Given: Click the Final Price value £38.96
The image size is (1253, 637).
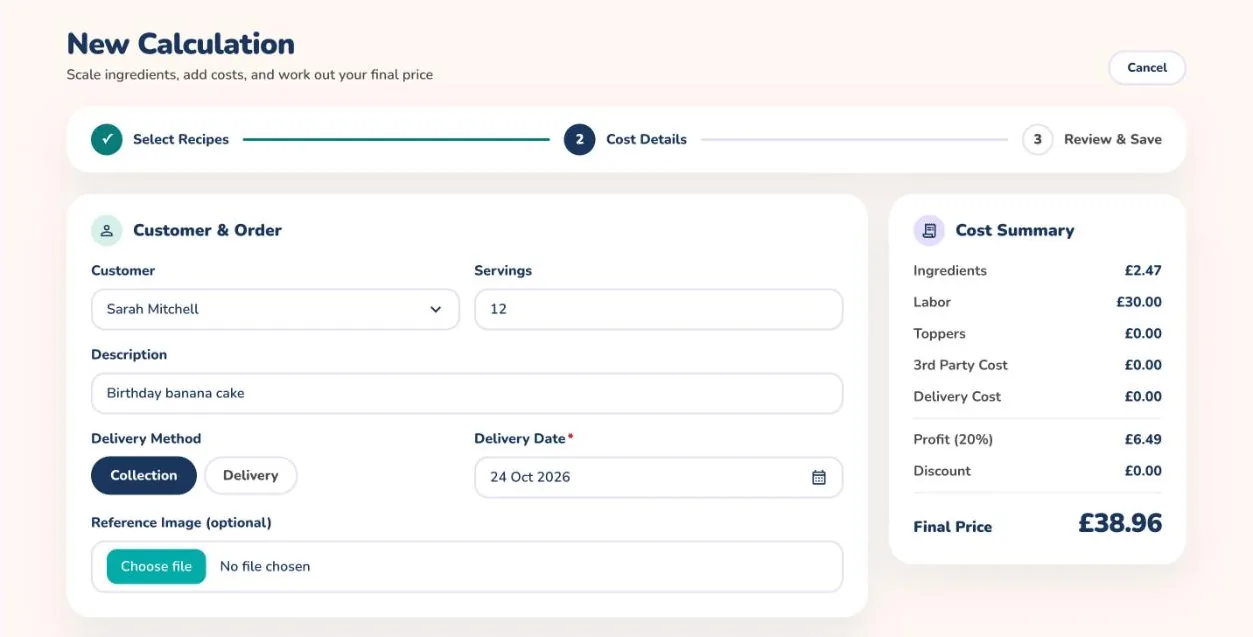Looking at the screenshot, I should [1120, 523].
